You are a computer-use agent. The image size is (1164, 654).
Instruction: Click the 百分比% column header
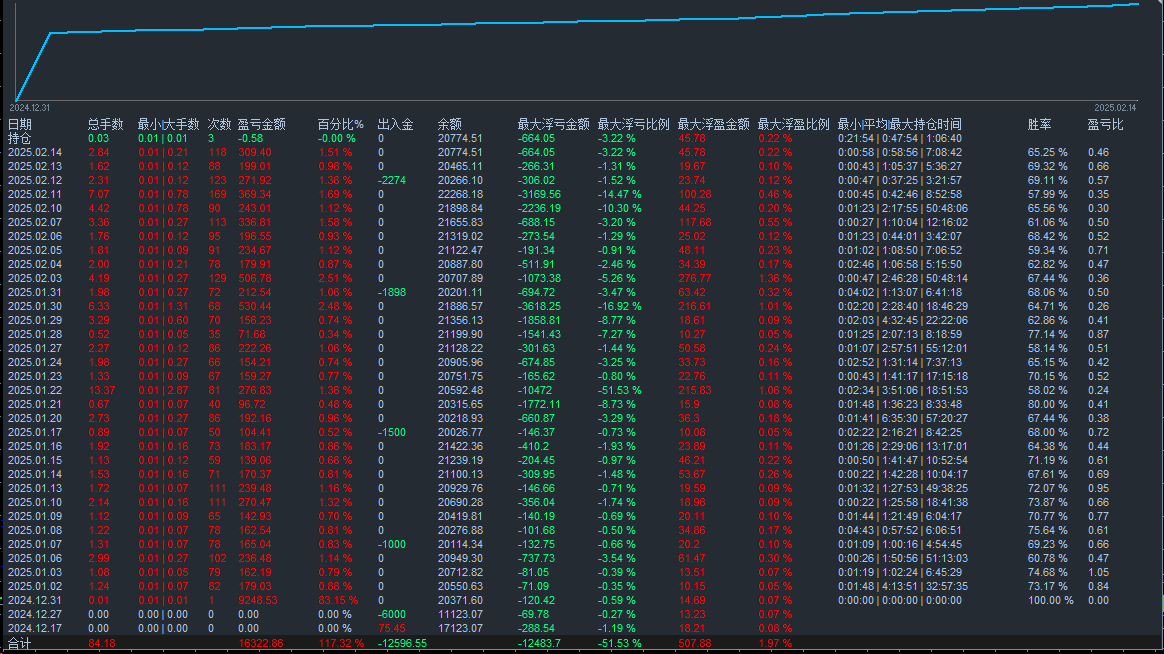click(341, 124)
